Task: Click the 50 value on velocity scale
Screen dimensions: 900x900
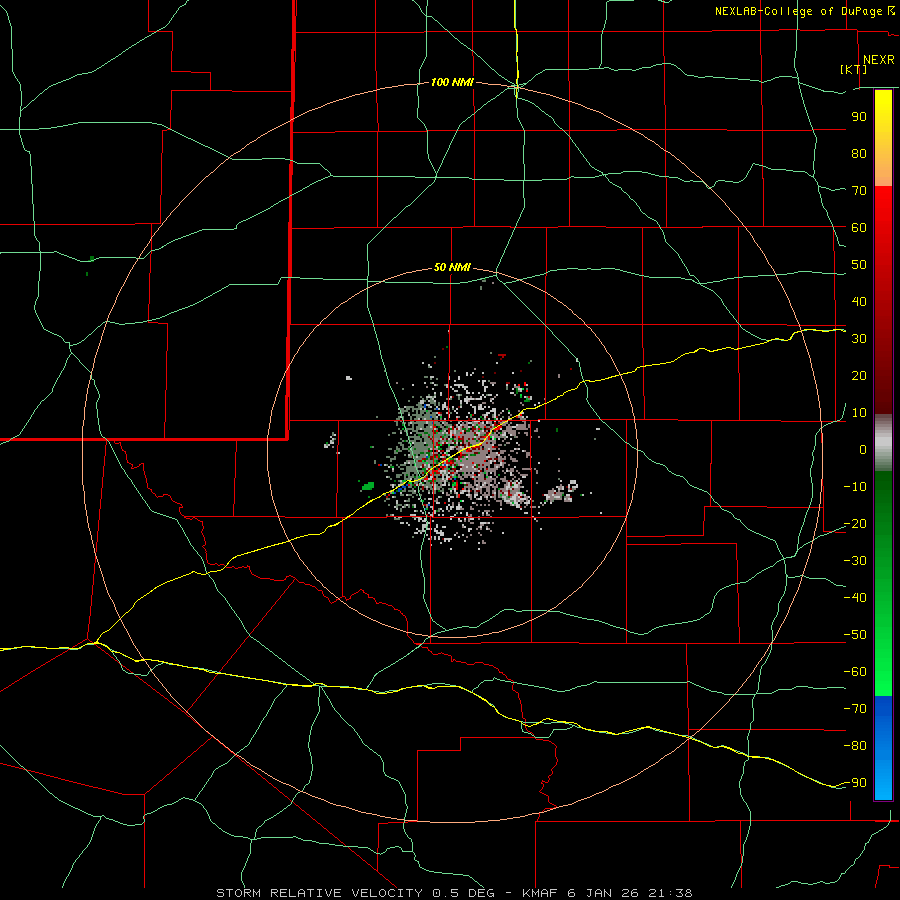Action: [859, 265]
